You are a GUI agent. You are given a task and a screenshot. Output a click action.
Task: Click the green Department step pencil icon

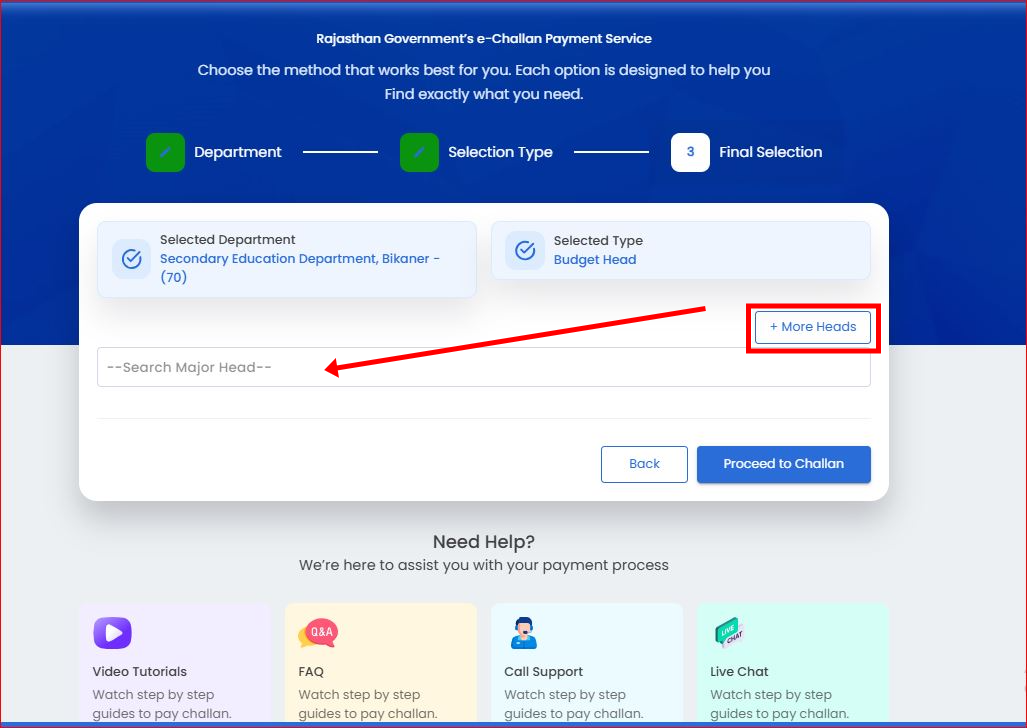tap(165, 152)
